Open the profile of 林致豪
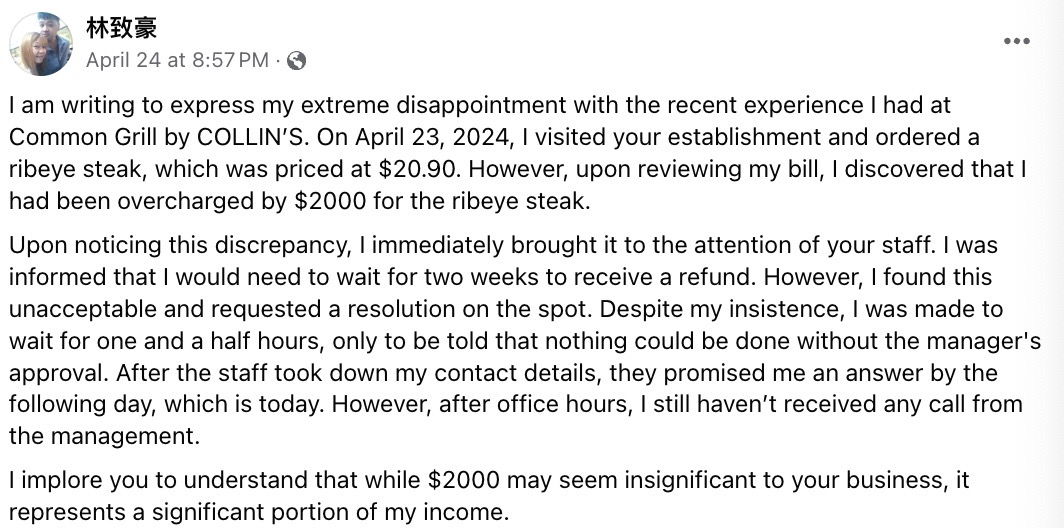 pyautogui.click(x=121, y=29)
